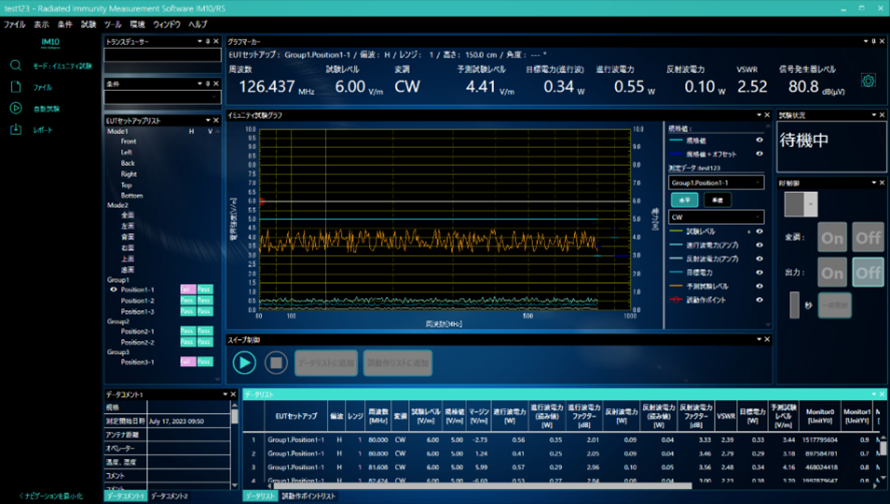The height and width of the screenshot is (504, 890).
Task: Open marker settings gear icon
Action: [x=868, y=81]
